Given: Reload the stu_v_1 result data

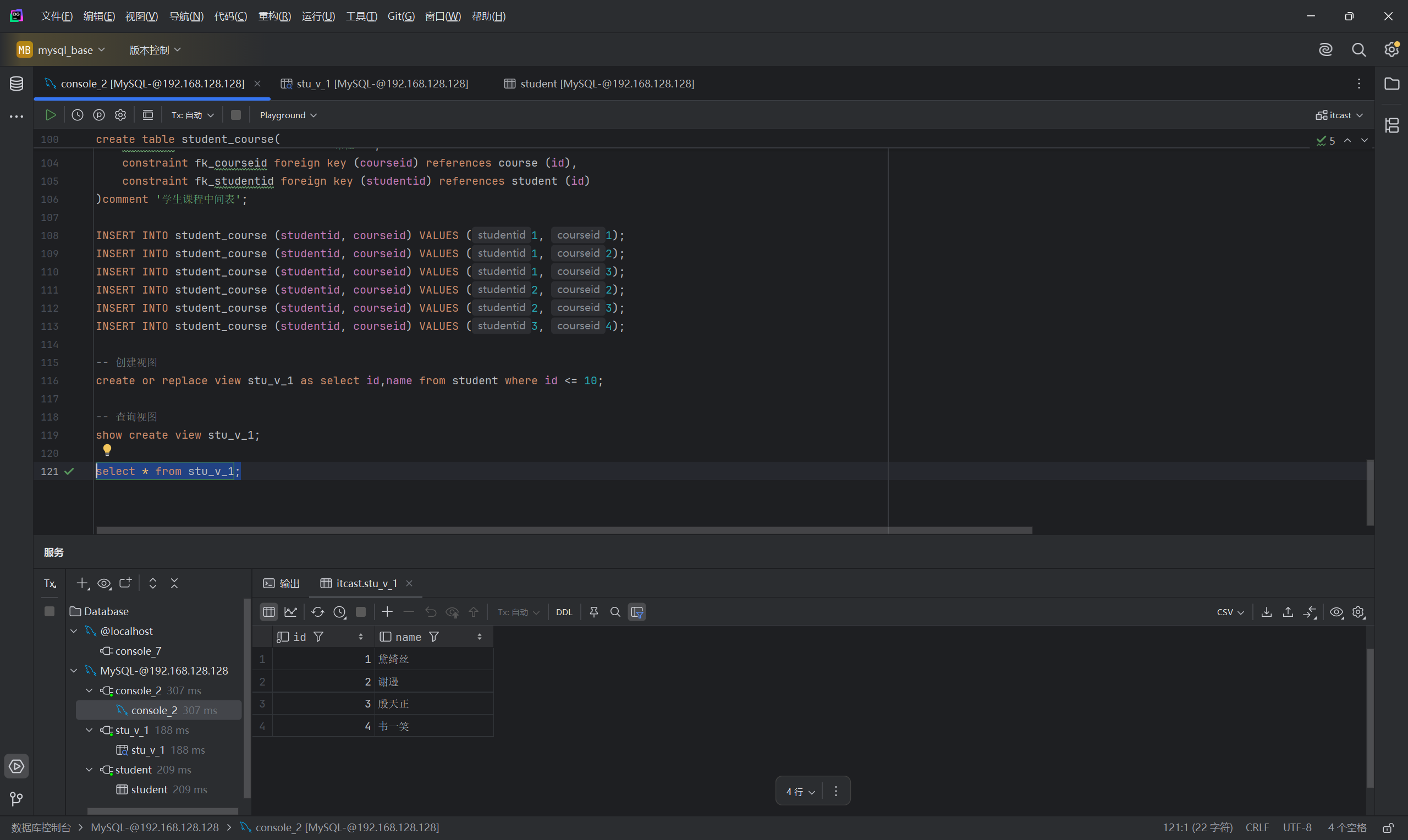Looking at the screenshot, I should 317,612.
